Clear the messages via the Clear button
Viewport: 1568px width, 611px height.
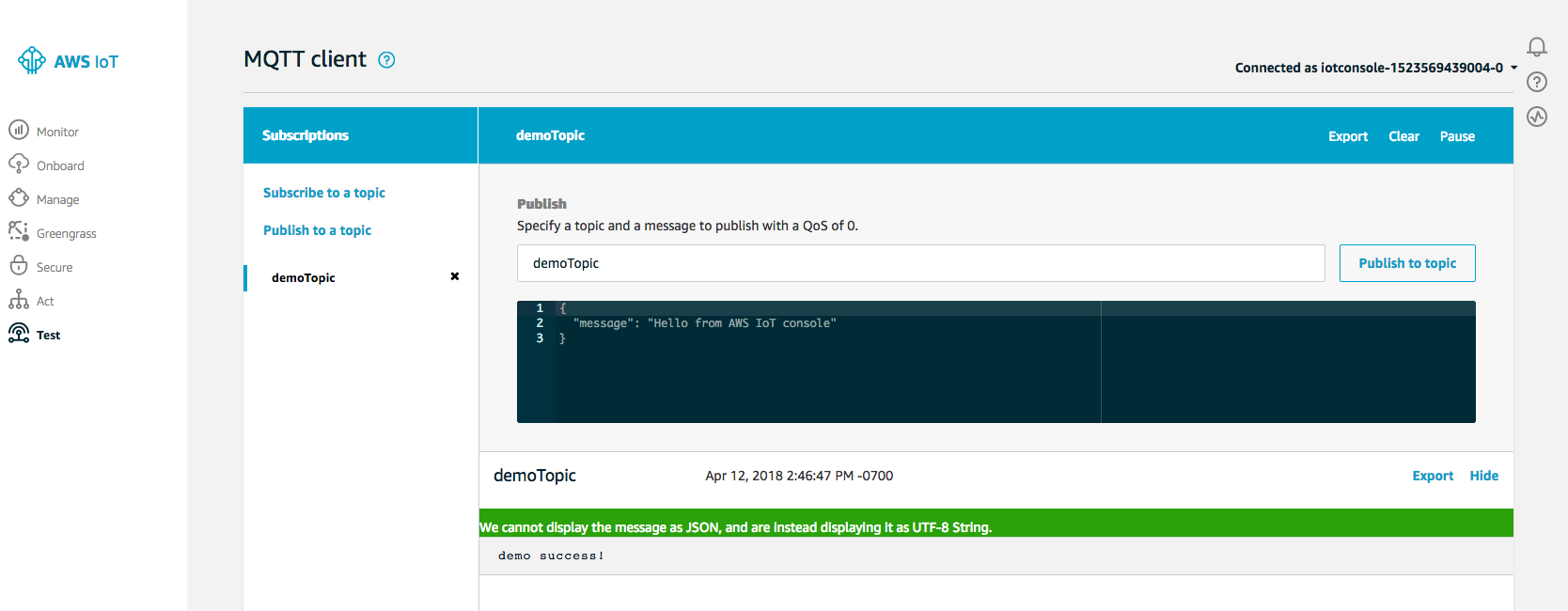[1403, 136]
